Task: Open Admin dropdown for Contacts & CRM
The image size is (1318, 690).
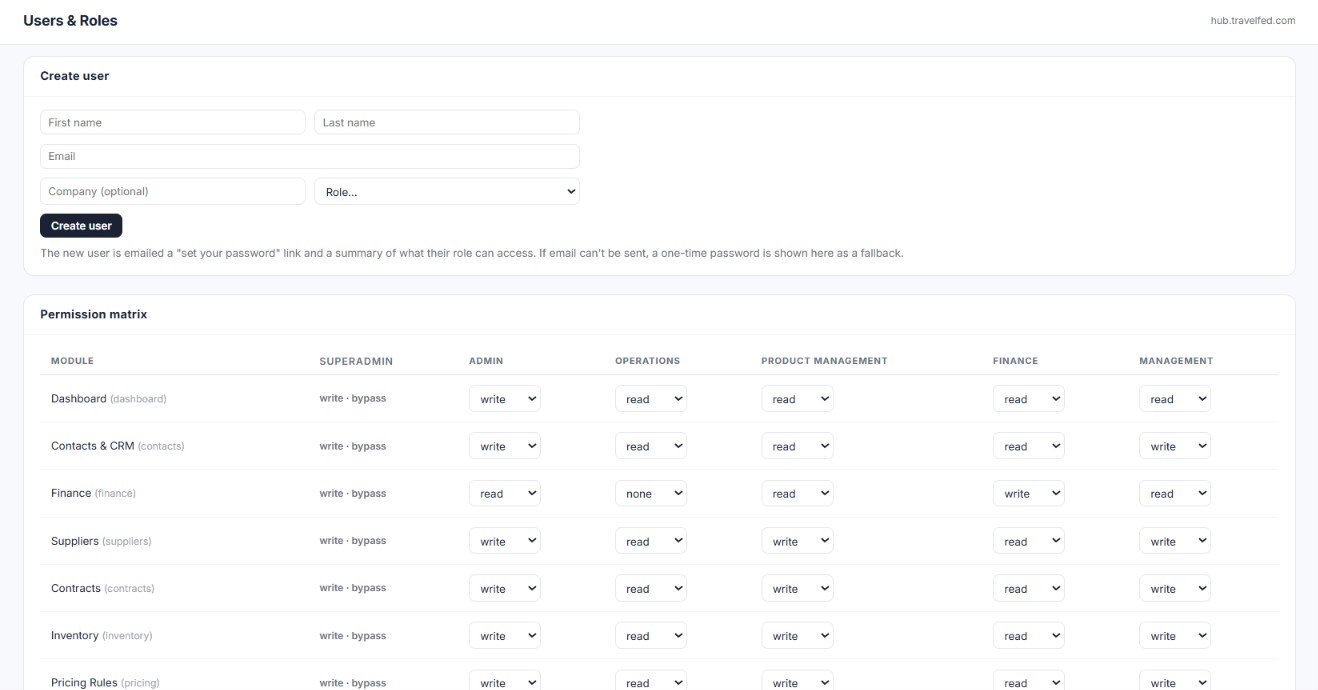Action: click(505, 446)
